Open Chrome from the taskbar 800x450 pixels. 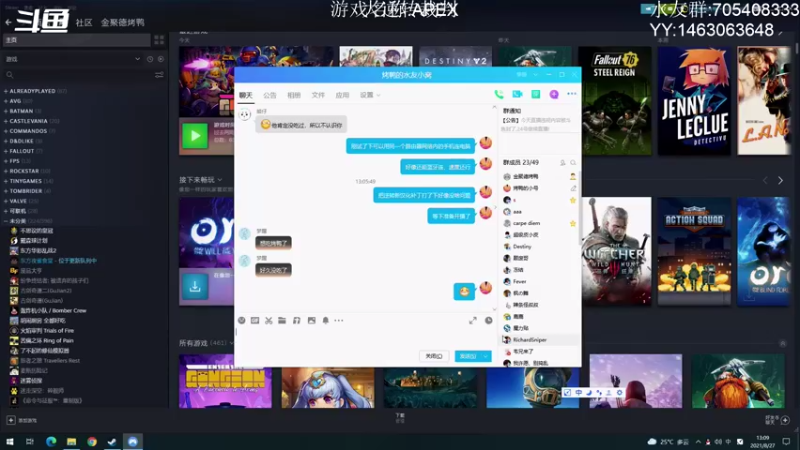click(x=92, y=441)
